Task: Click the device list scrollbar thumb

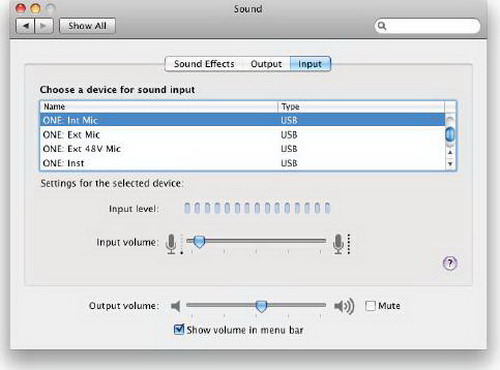Action: click(x=450, y=134)
